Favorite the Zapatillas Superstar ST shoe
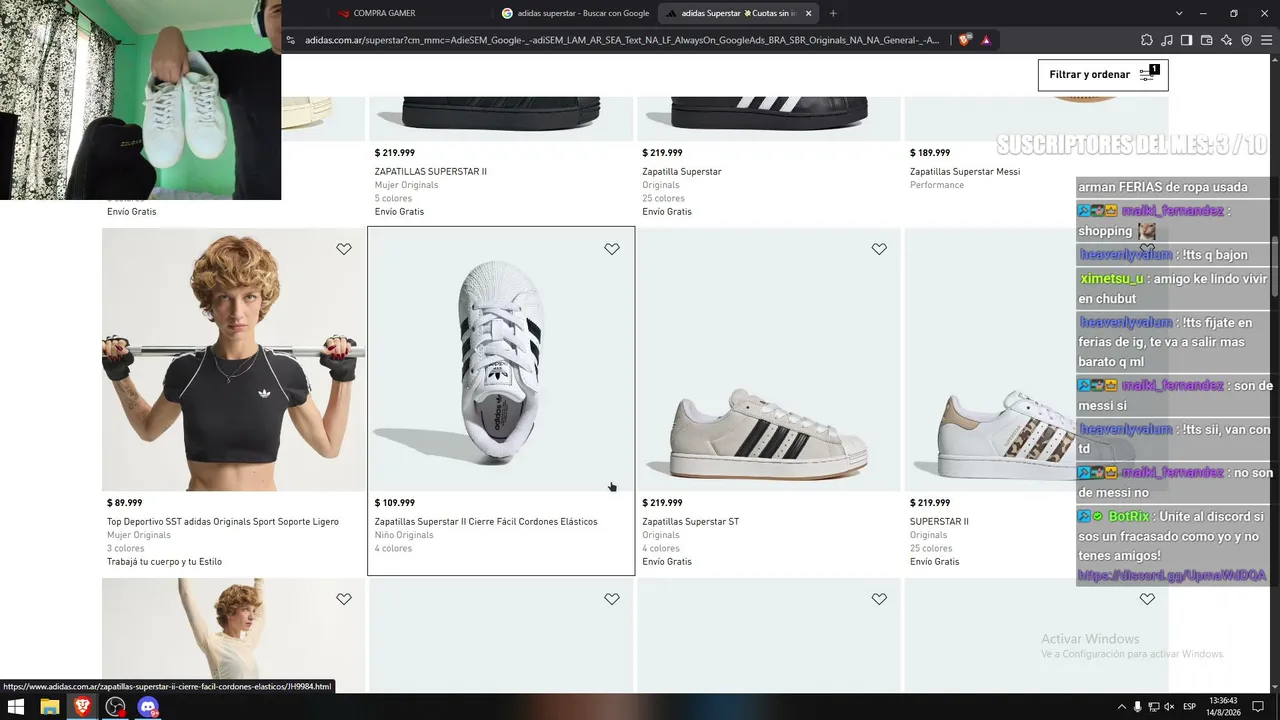The height and width of the screenshot is (720, 1280). [879, 249]
